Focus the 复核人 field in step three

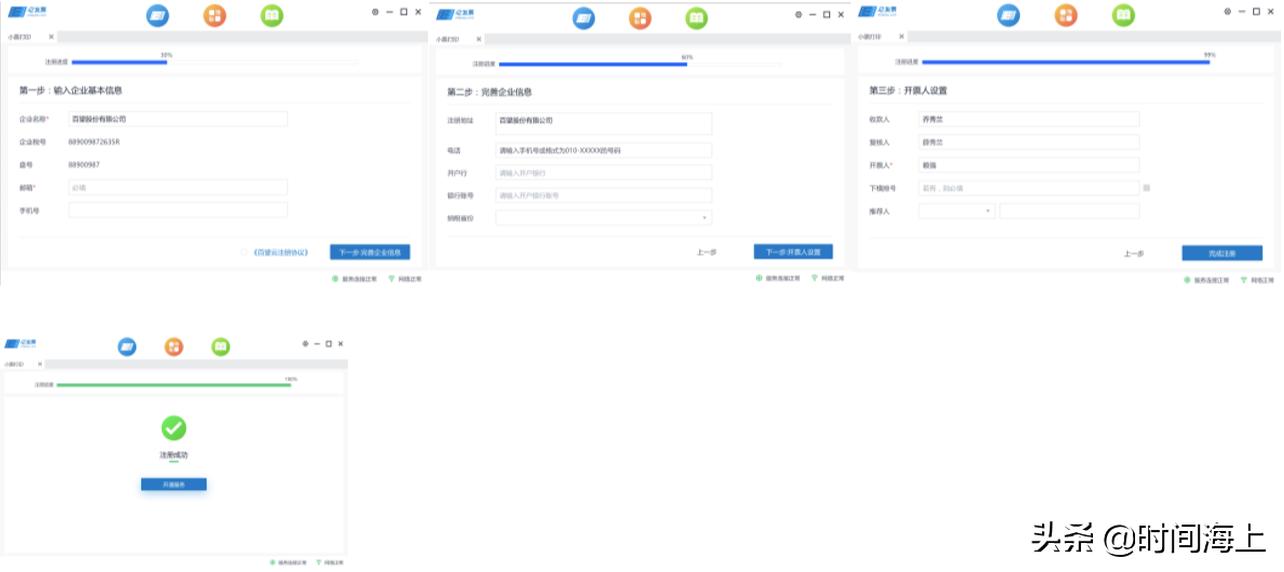click(1029, 142)
